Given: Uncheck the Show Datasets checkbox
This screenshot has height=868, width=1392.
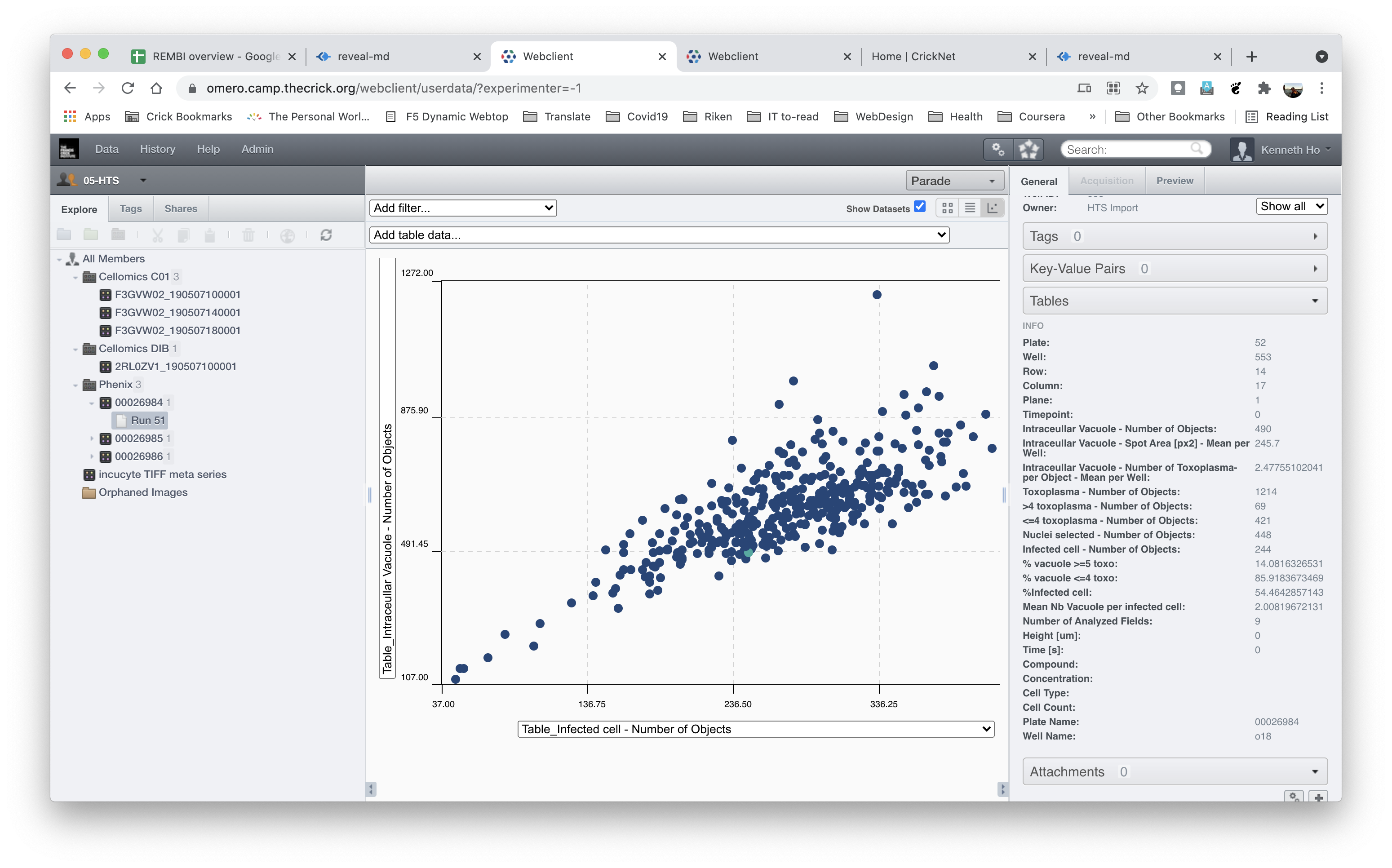Looking at the screenshot, I should pyautogui.click(x=920, y=207).
